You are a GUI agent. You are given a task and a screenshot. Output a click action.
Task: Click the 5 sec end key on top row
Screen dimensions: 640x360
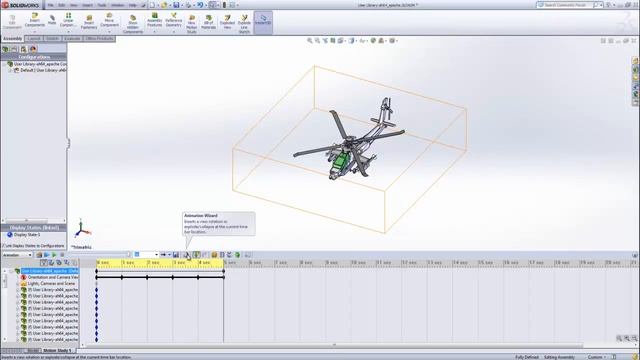pos(224,271)
